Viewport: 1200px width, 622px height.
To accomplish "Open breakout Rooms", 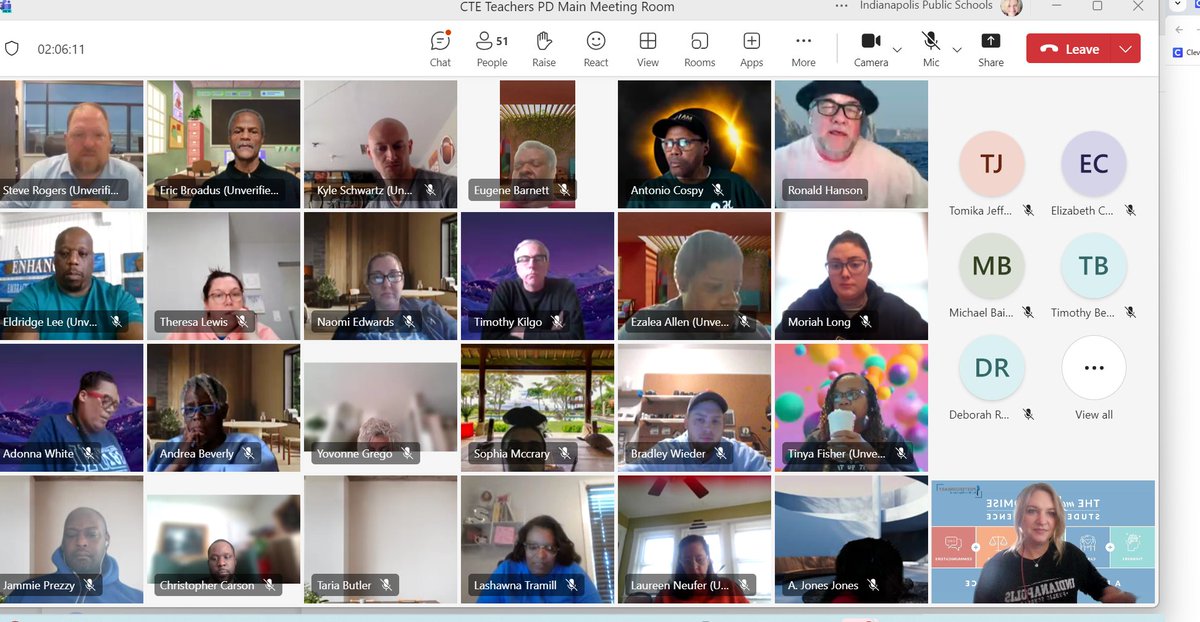I will click(x=700, y=48).
